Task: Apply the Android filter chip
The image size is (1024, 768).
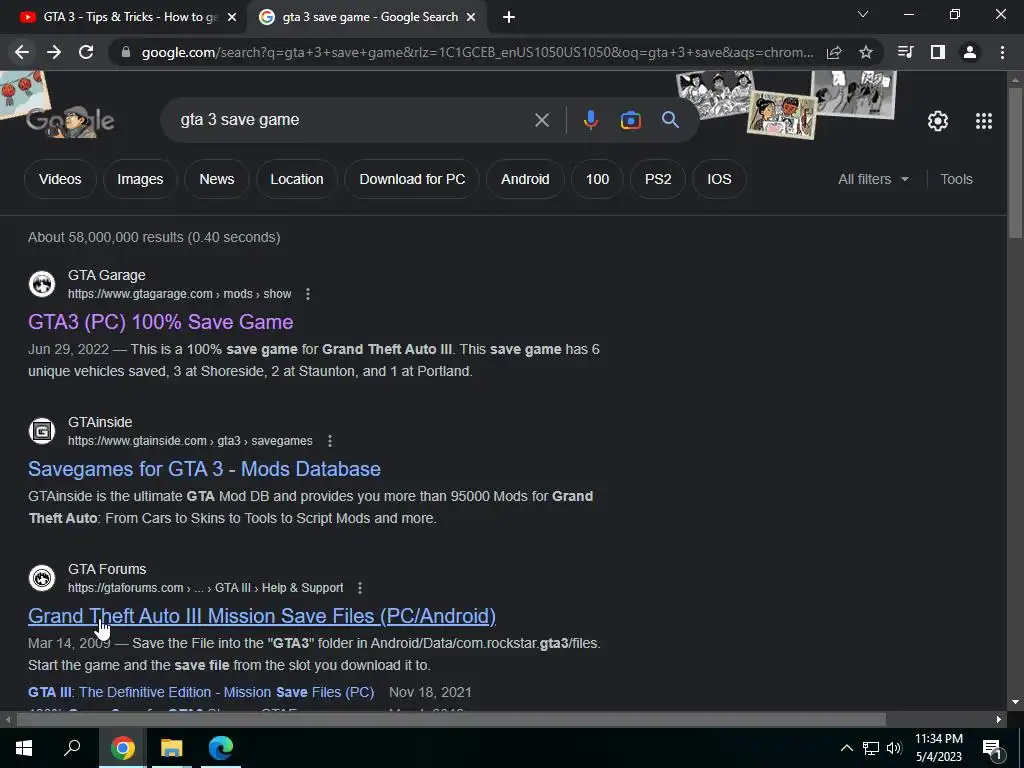Action: coord(525,179)
